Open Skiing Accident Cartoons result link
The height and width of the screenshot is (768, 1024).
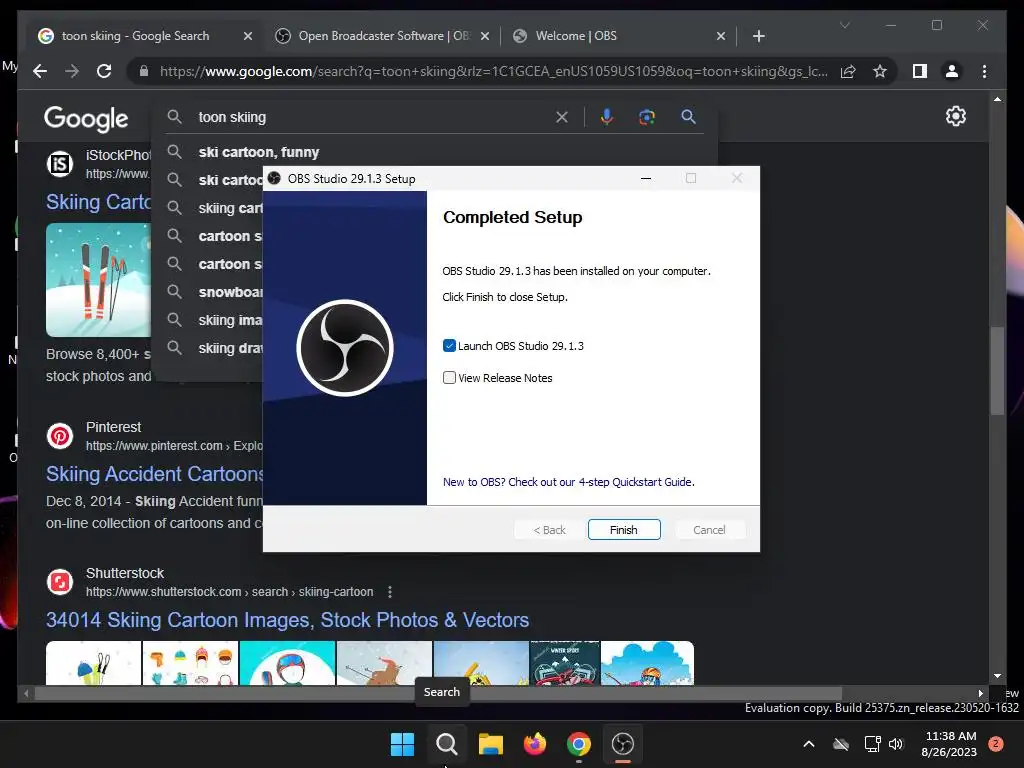click(154, 473)
